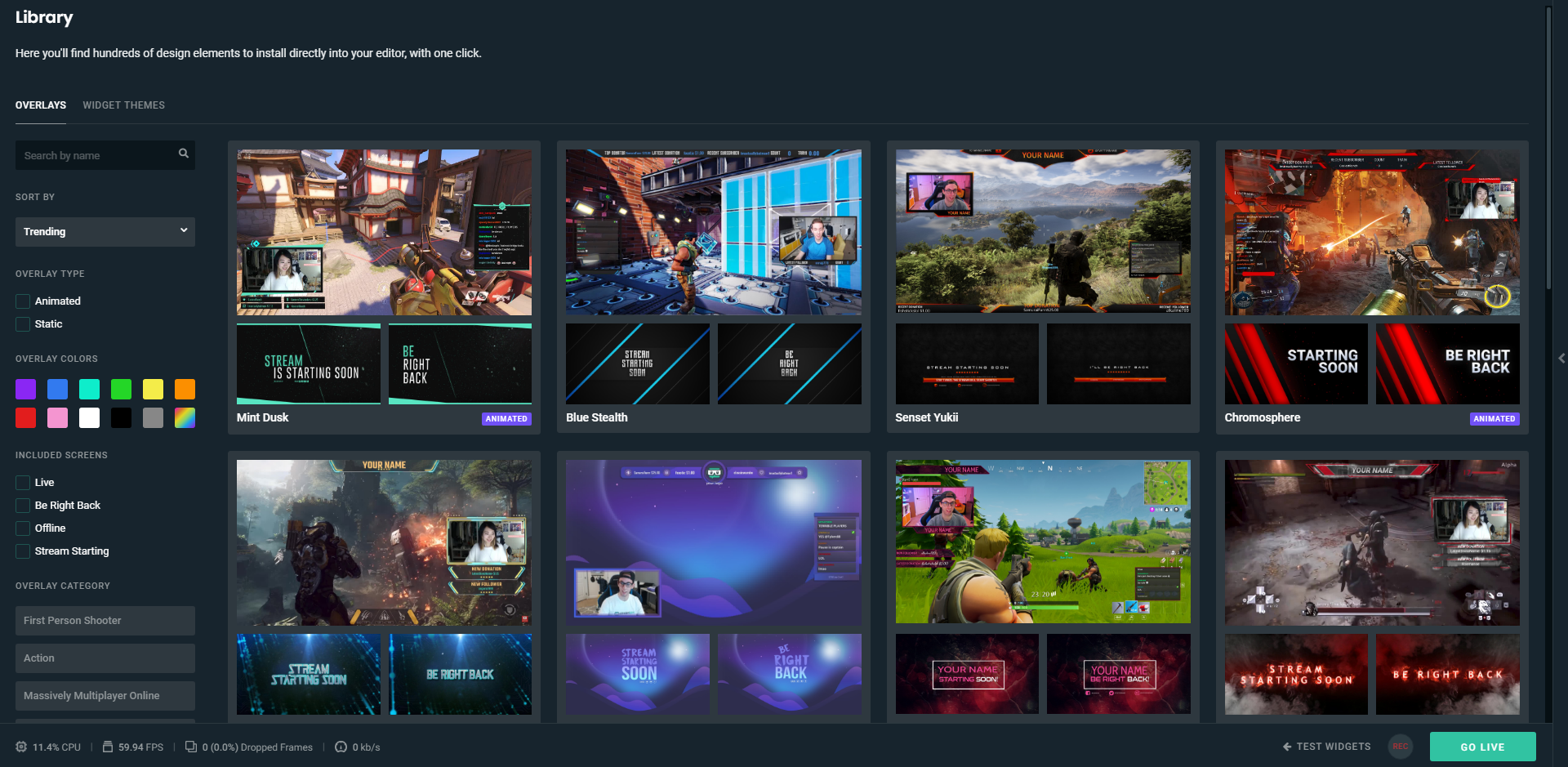Filter by Action category

pyautogui.click(x=105, y=658)
